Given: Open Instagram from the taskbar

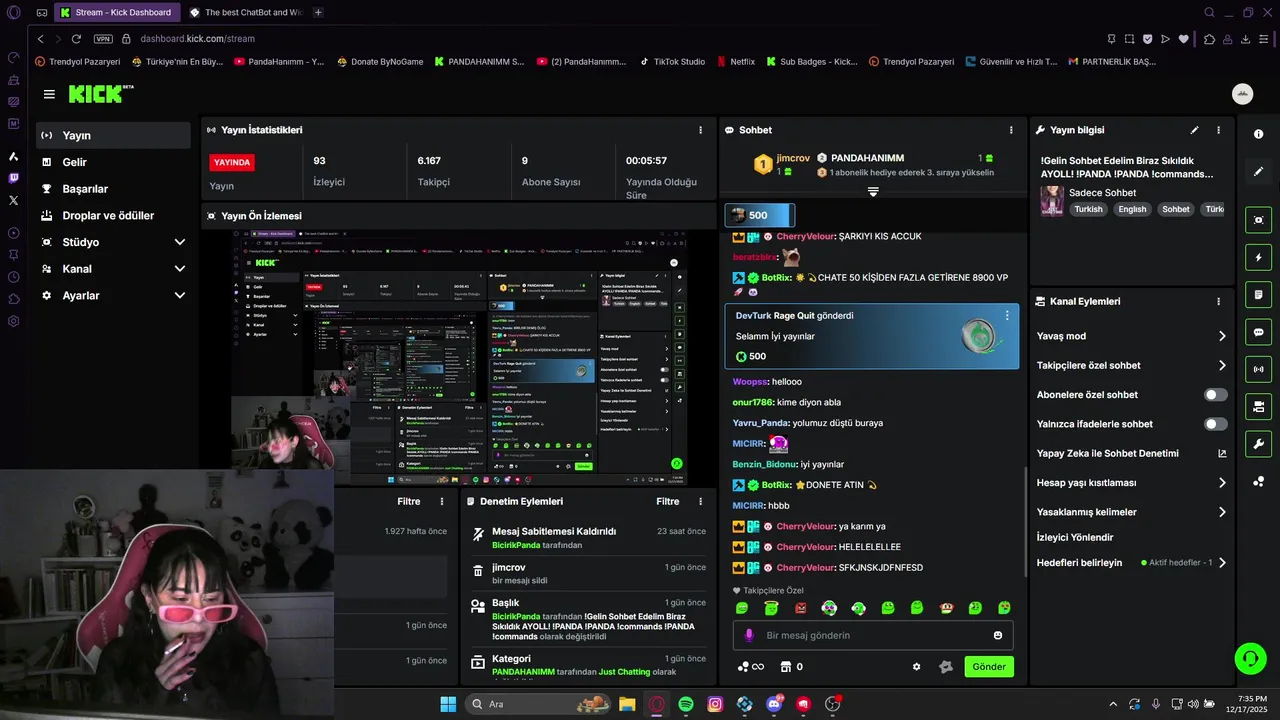Looking at the screenshot, I should [715, 704].
